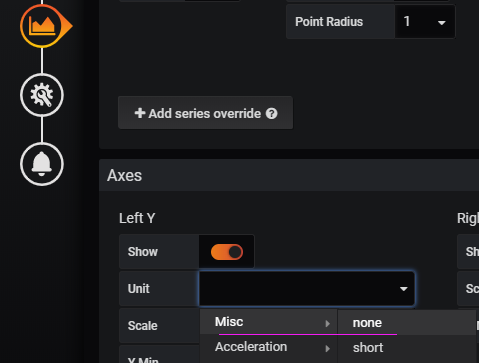479x363 pixels.
Task: Expand the Misc submenu arrow
Action: [328, 323]
